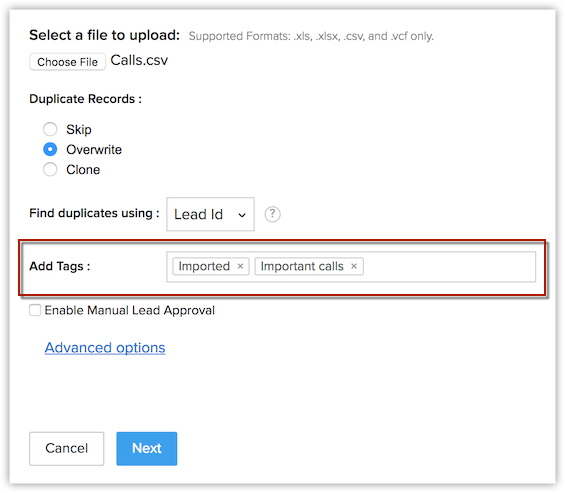Select the Skip radio option

pos(50,129)
